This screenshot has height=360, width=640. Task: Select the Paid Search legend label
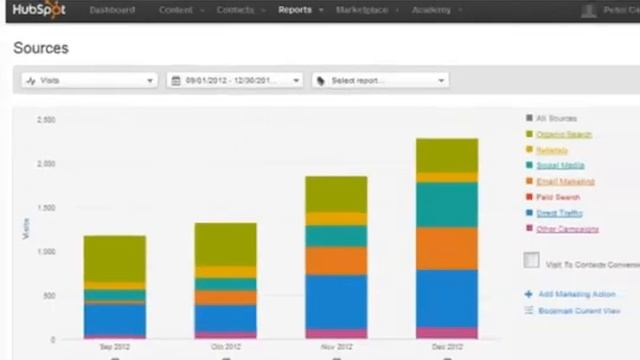click(558, 197)
